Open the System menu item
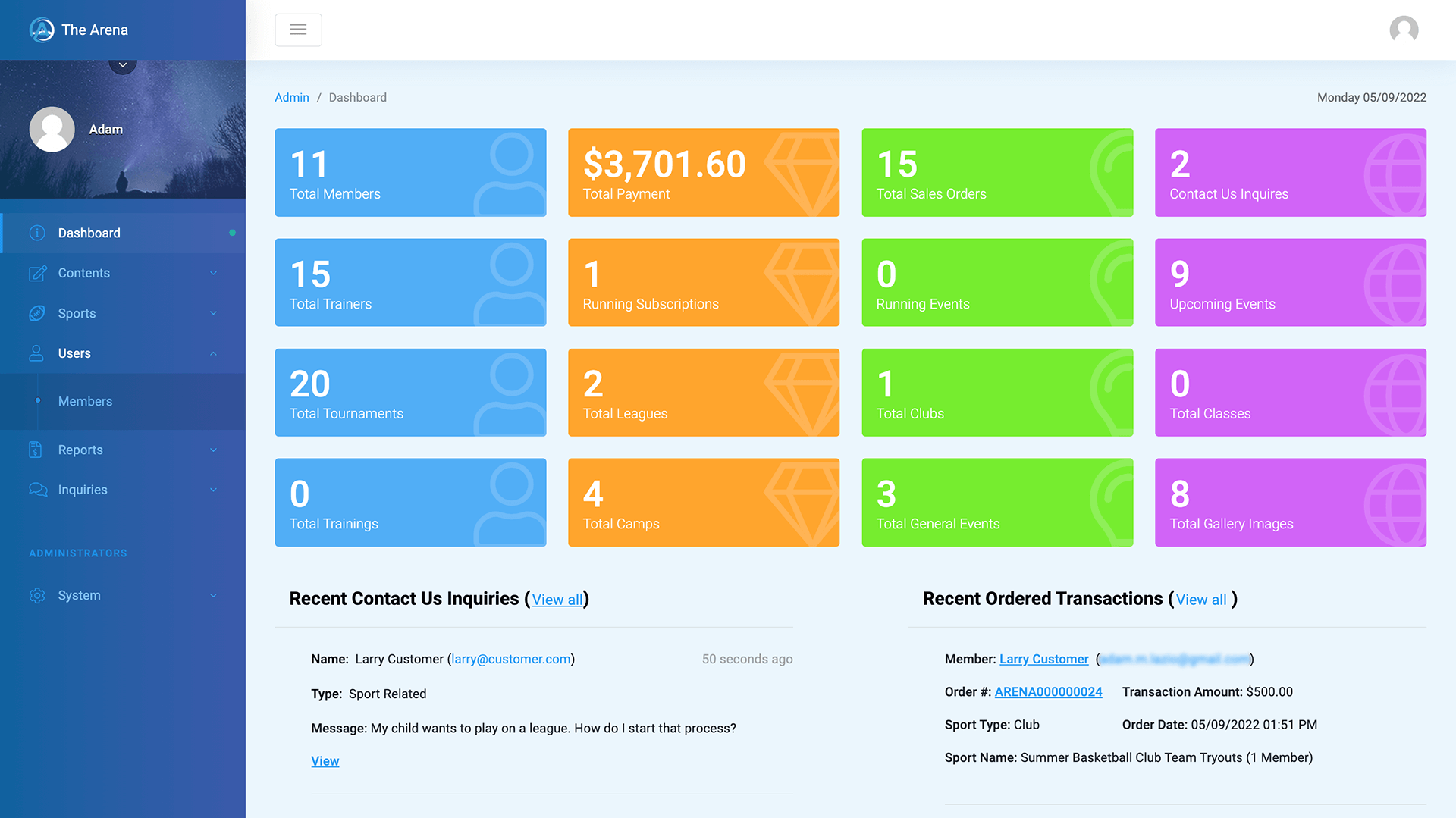The height and width of the screenshot is (818, 1456). click(123, 595)
